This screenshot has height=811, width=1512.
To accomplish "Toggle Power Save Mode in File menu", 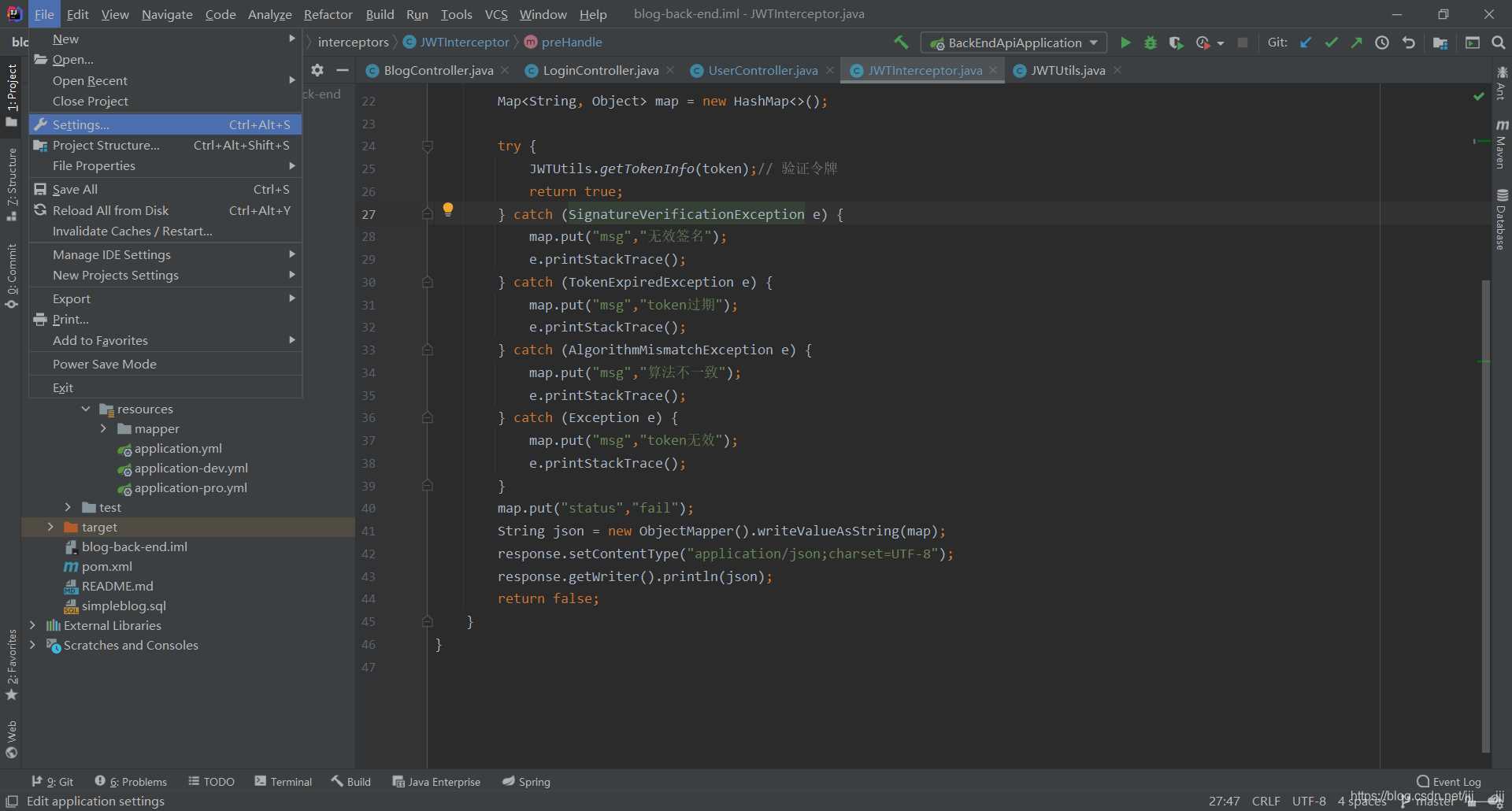I will (105, 364).
